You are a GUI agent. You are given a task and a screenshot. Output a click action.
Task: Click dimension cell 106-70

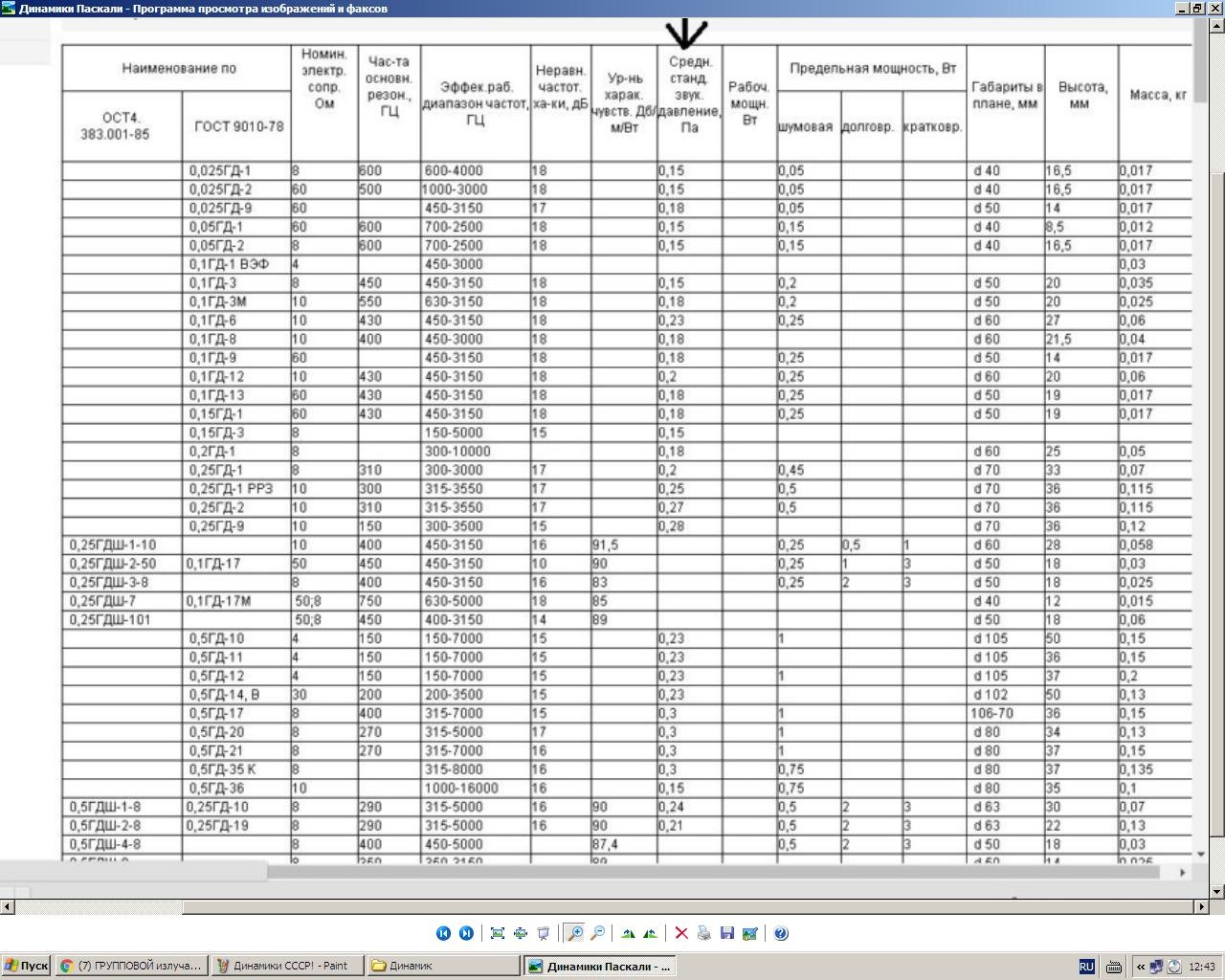(x=993, y=713)
